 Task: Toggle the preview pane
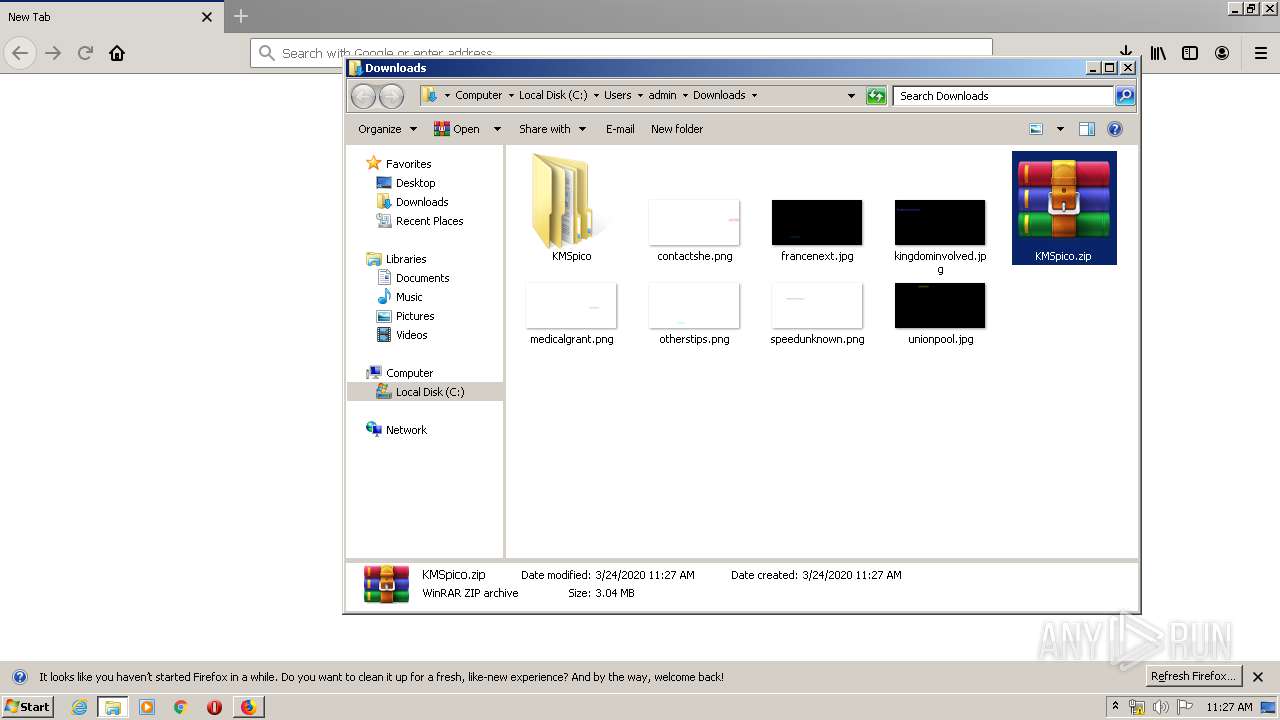pos(1087,129)
